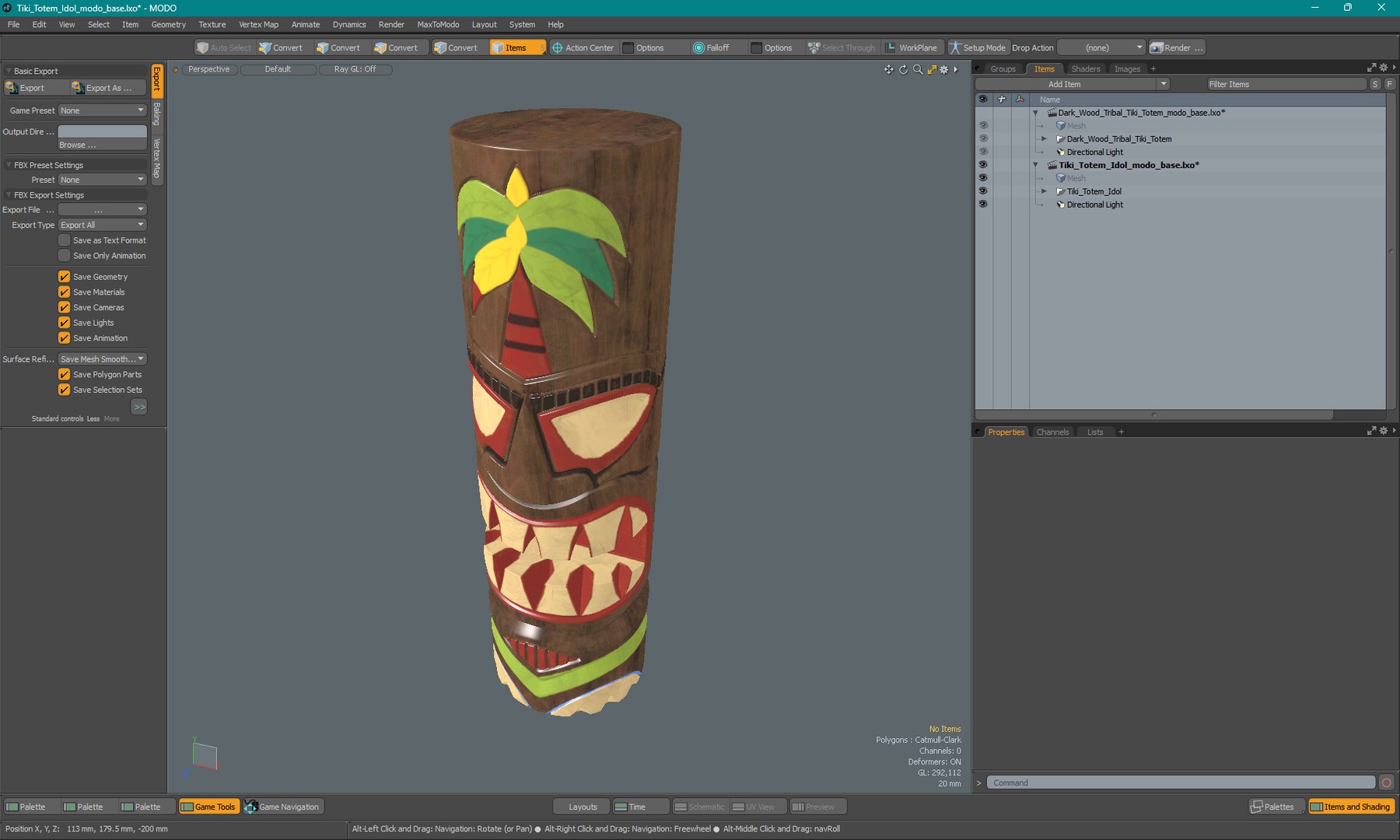This screenshot has height=840, width=1400.
Task: Click the Command input field
Action: pos(1181,782)
